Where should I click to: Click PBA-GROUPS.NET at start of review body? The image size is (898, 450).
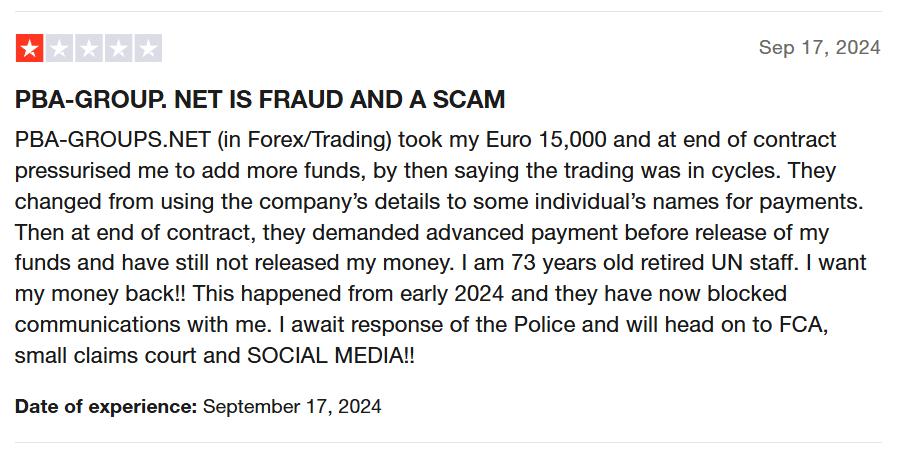coord(113,140)
